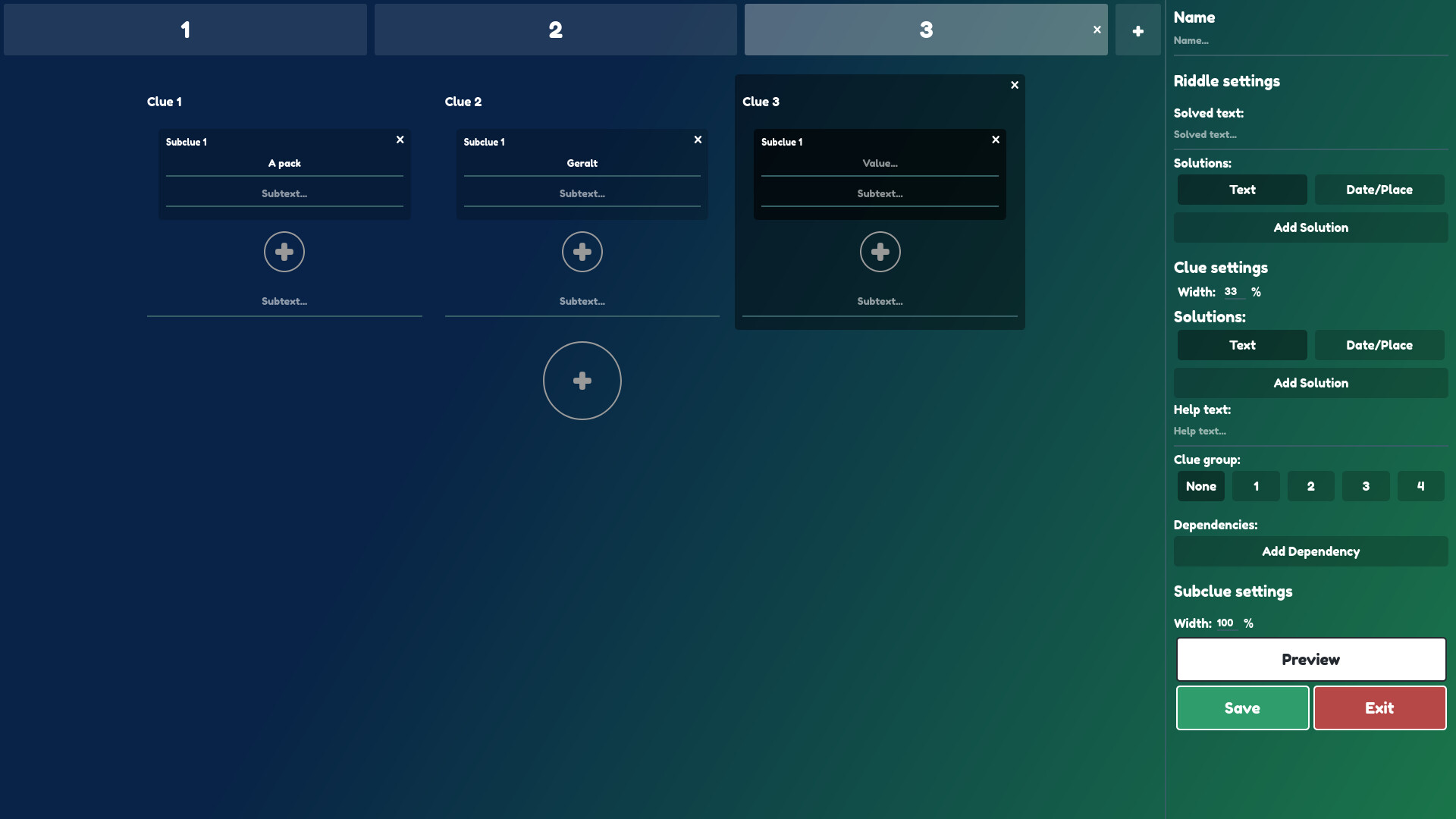Select Text type under Clue settings solutions
The height and width of the screenshot is (819, 1456).
click(x=1241, y=345)
